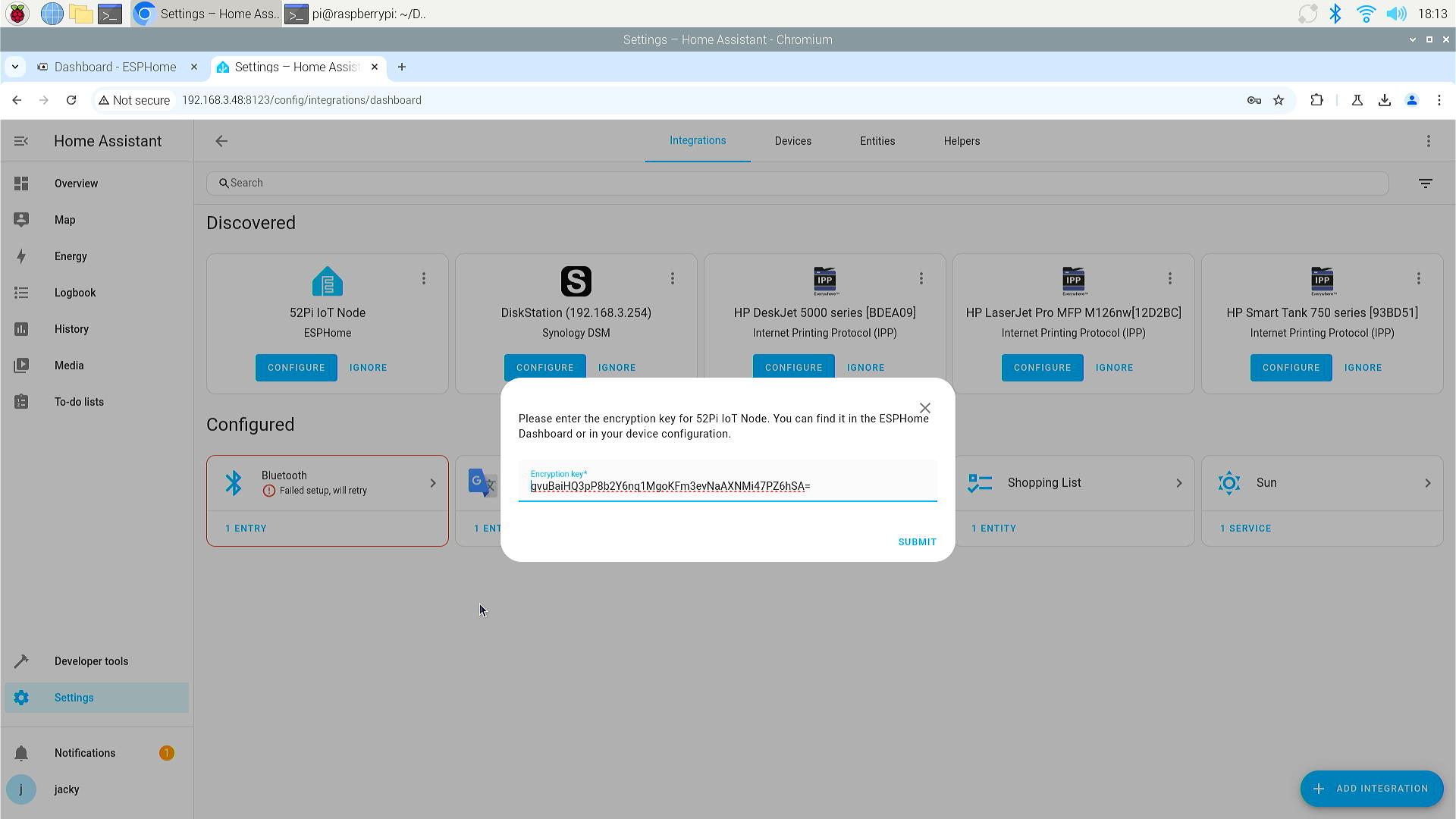Reload the current page
Screen dimensions: 1456x819
click(x=71, y=100)
